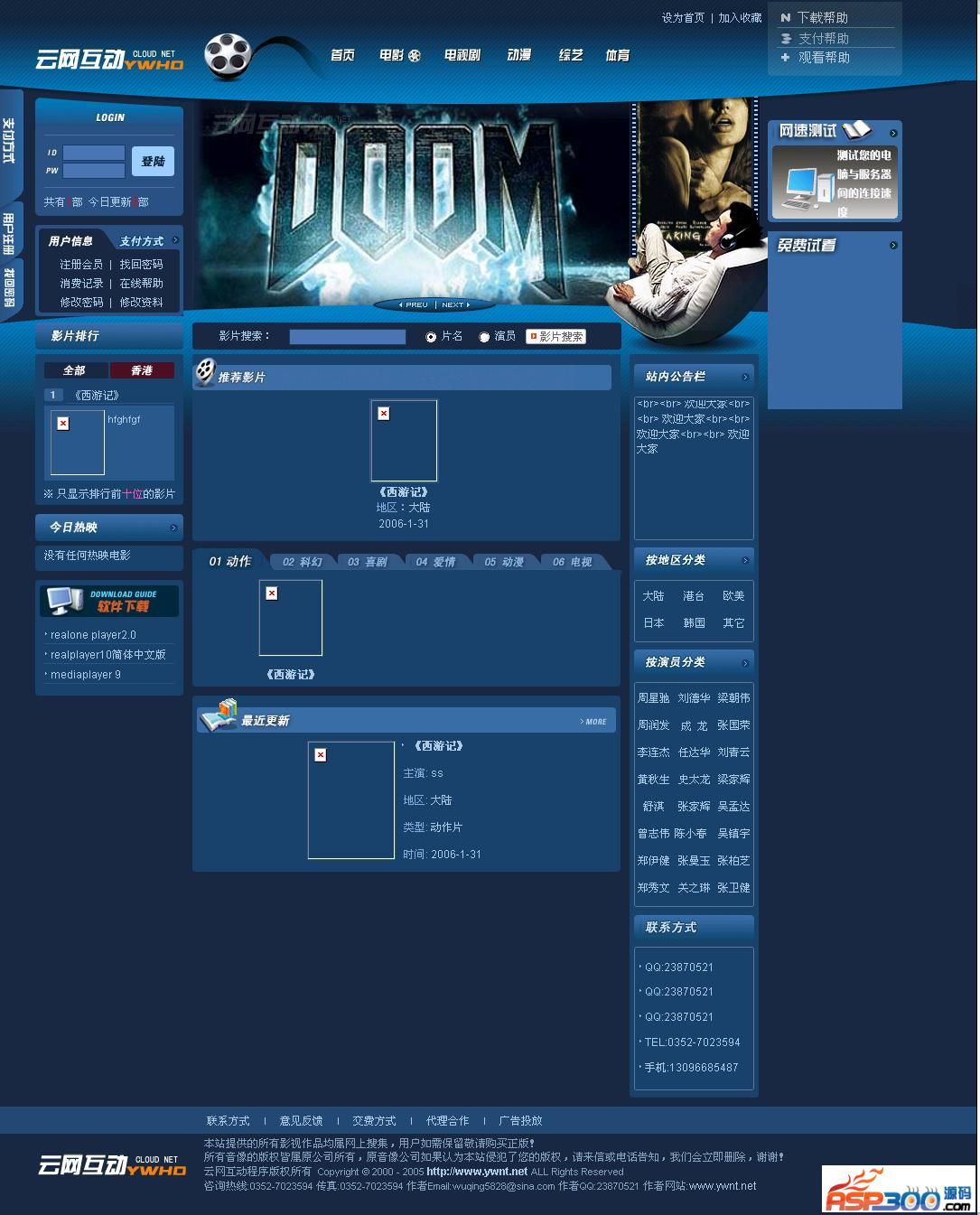Focus the 影片搜索 text field
Image resolution: width=980 pixels, height=1215 pixels.
(347, 337)
